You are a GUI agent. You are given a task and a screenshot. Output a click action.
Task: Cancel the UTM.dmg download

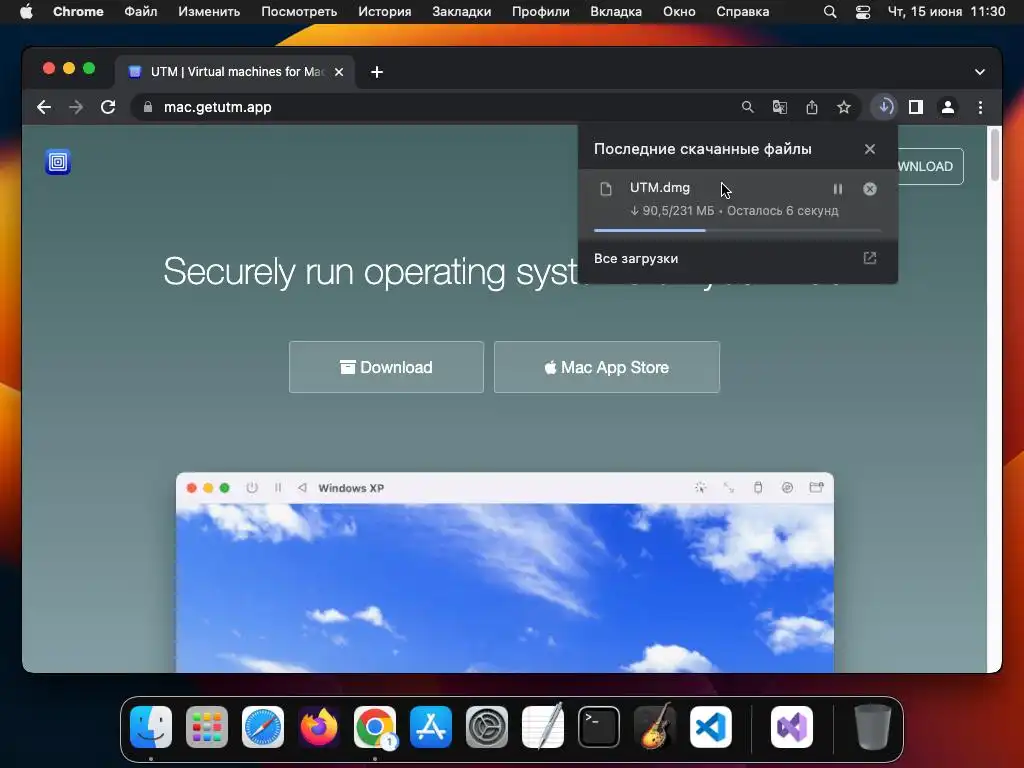tap(869, 189)
